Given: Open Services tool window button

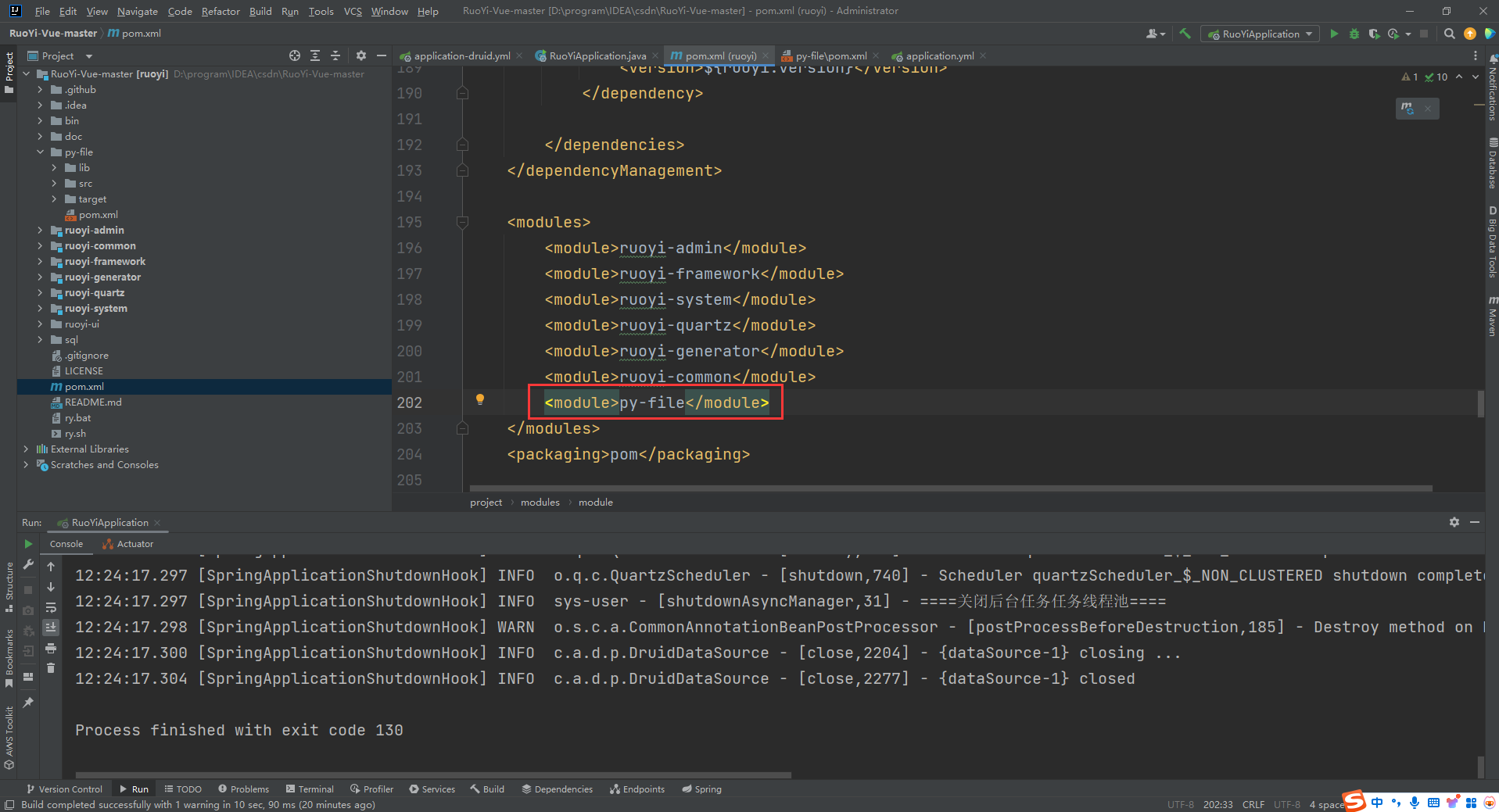Looking at the screenshot, I should pos(432,789).
